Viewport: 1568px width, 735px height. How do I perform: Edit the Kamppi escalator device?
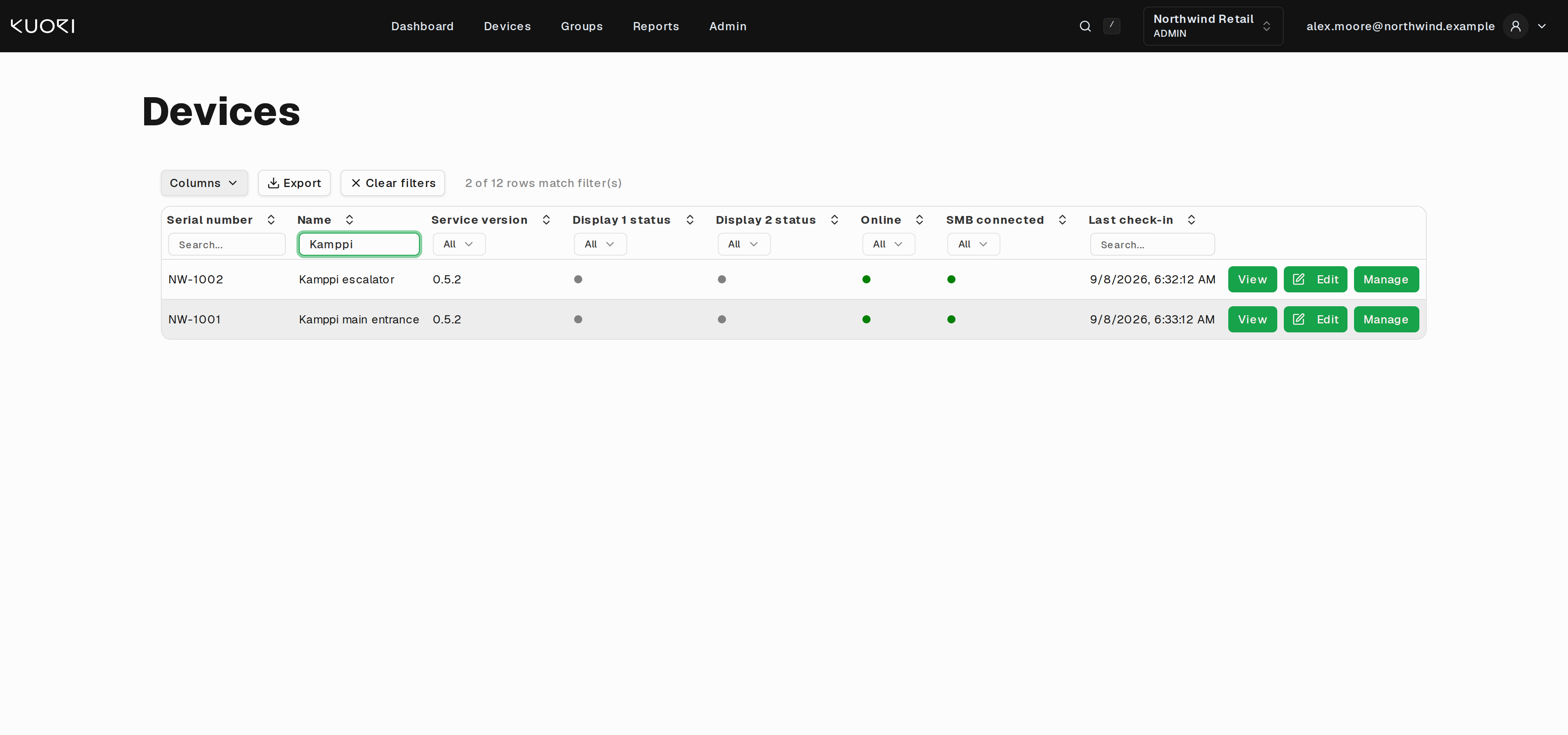1315,279
